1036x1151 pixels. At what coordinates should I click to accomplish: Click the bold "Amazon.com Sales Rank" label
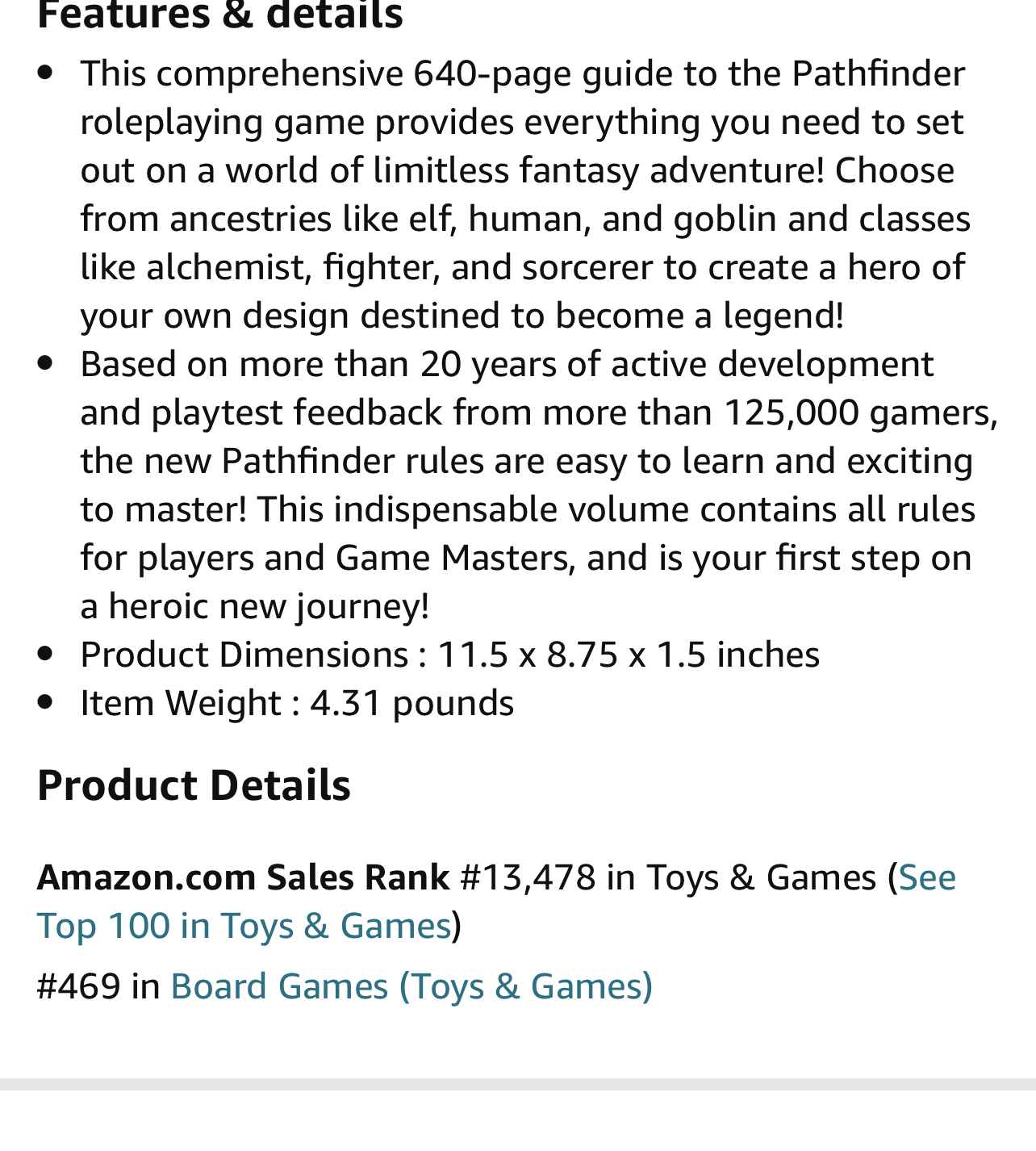tap(243, 877)
